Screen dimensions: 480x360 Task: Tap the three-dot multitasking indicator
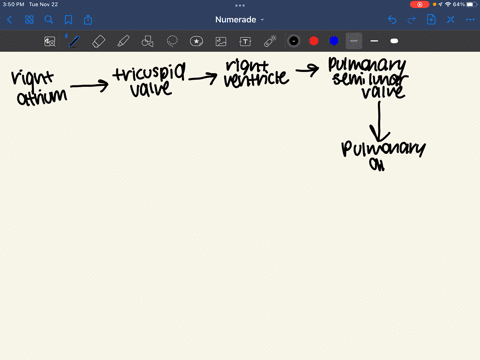tap(240, 5)
